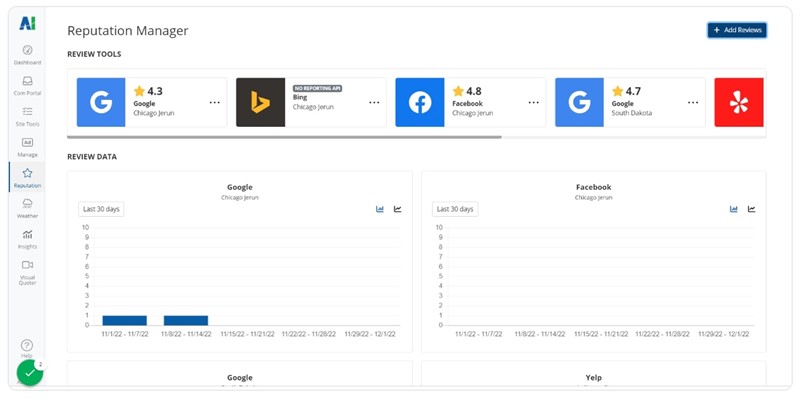Select the Weather sidebar icon
This screenshot has width=800, height=402.
tap(27, 206)
